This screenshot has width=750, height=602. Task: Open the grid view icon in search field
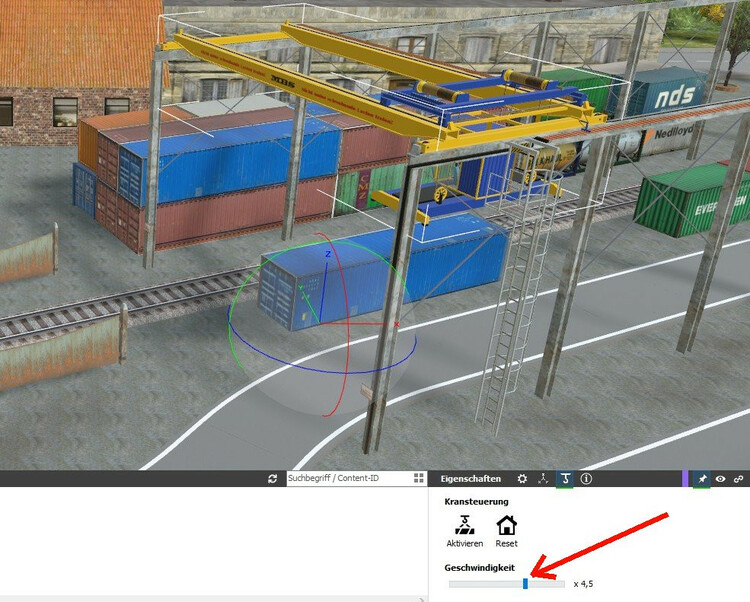[419, 478]
